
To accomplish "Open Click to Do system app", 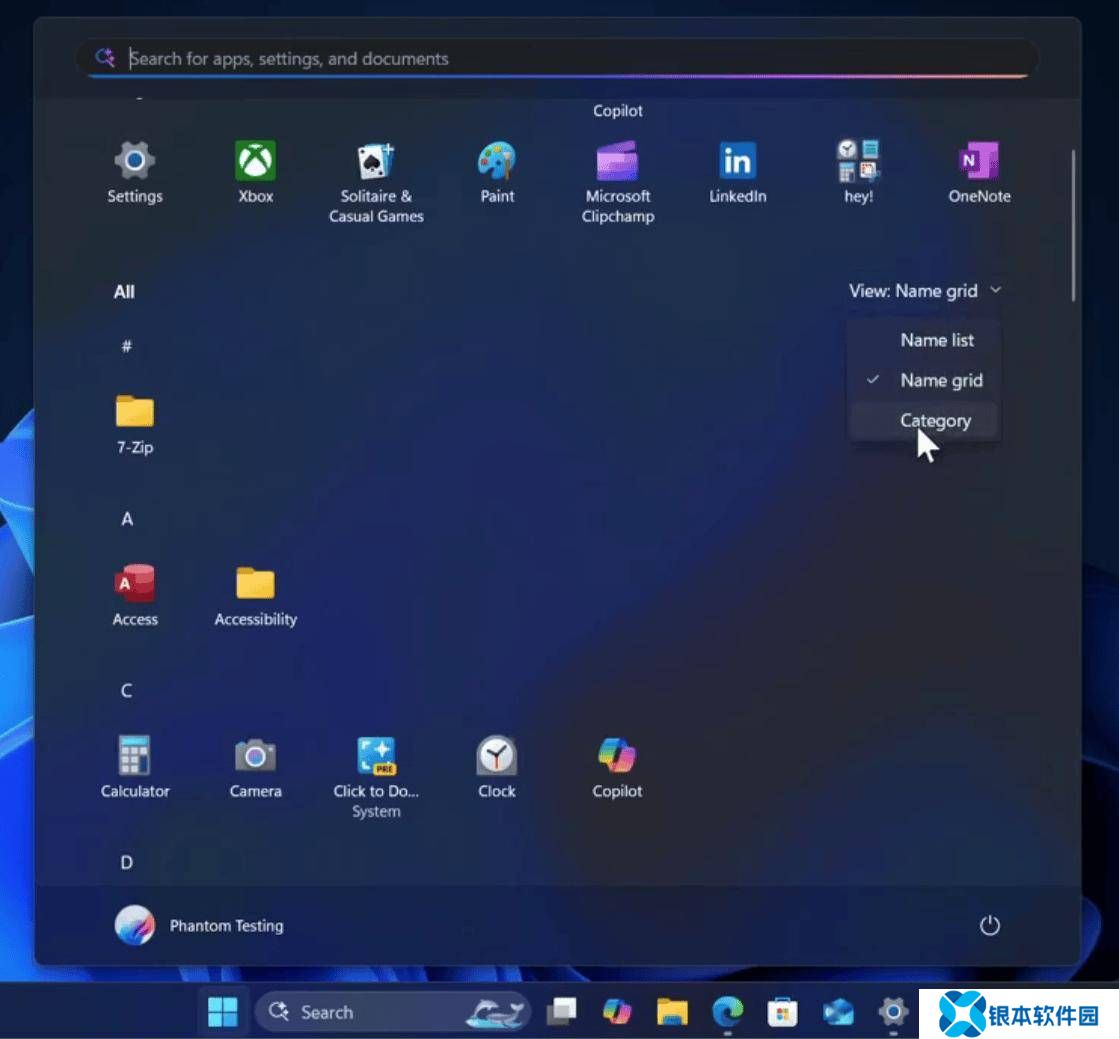I will tap(376, 778).
